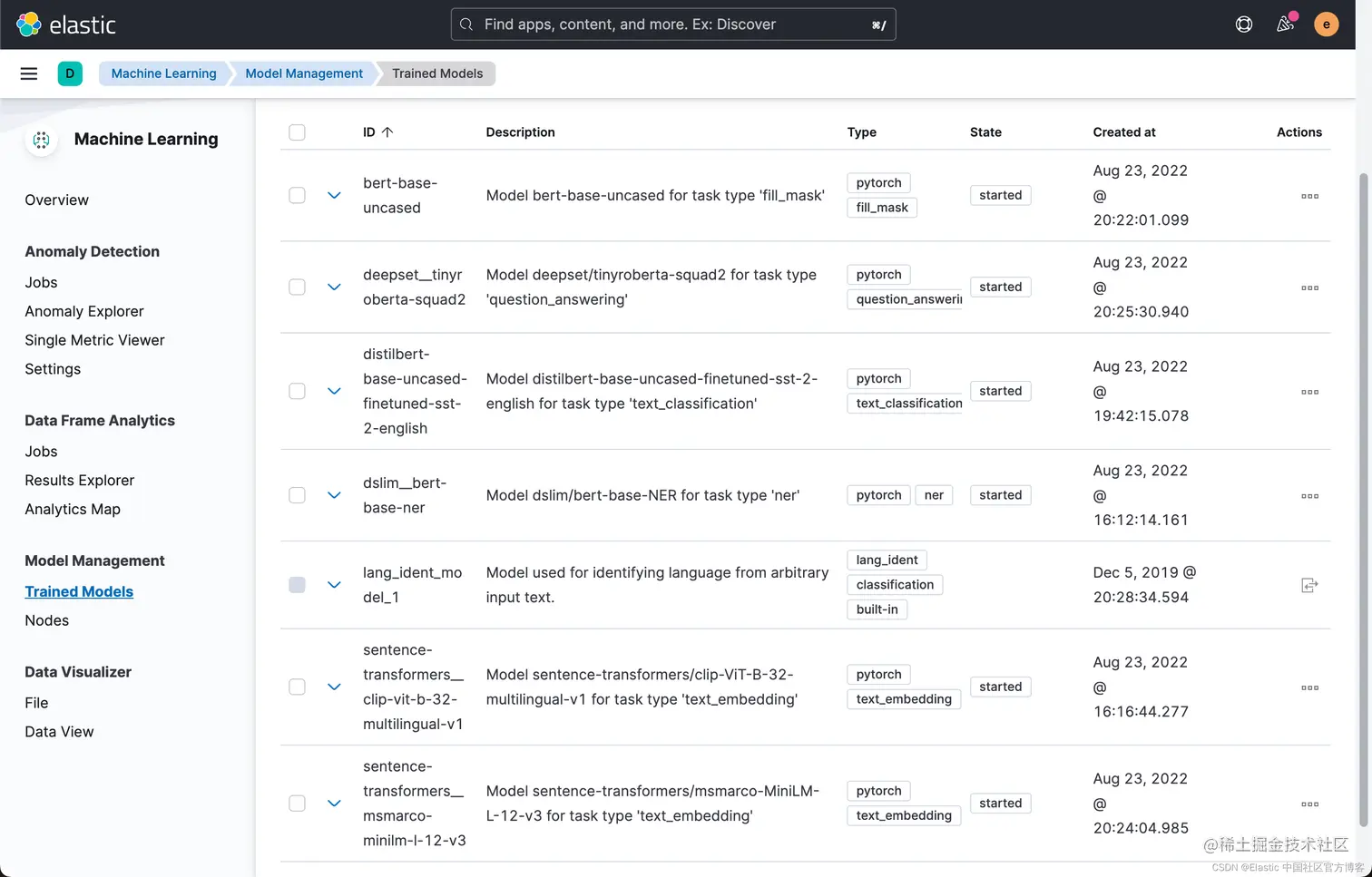Click the ner type badge
This screenshot has width=1372, height=877.
pyautogui.click(x=934, y=495)
